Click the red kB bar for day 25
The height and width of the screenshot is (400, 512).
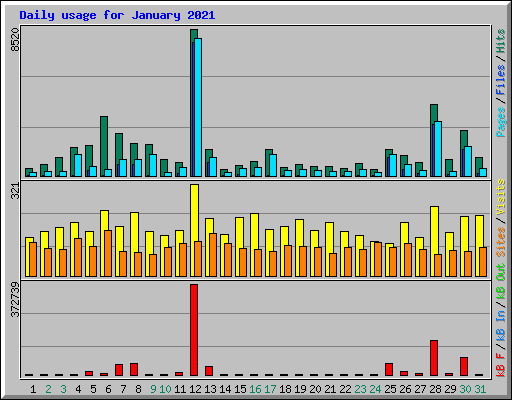389,370
